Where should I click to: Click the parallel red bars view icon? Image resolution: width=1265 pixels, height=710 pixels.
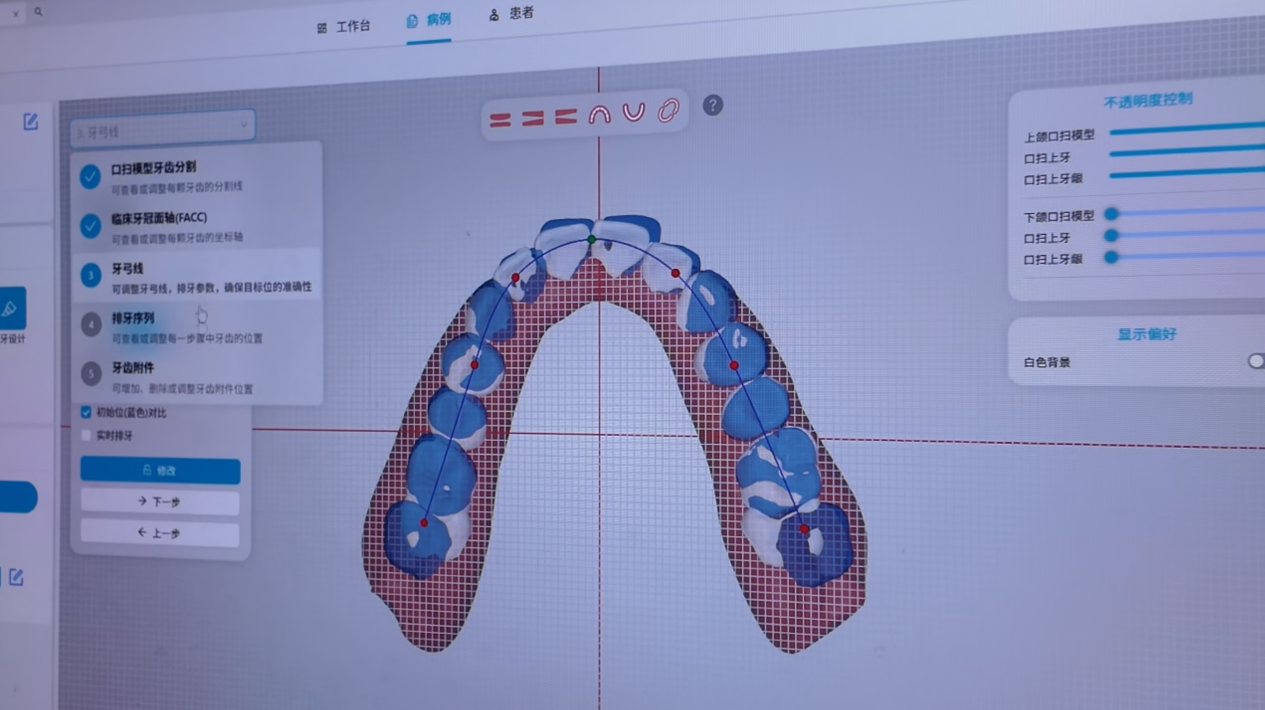tap(500, 120)
